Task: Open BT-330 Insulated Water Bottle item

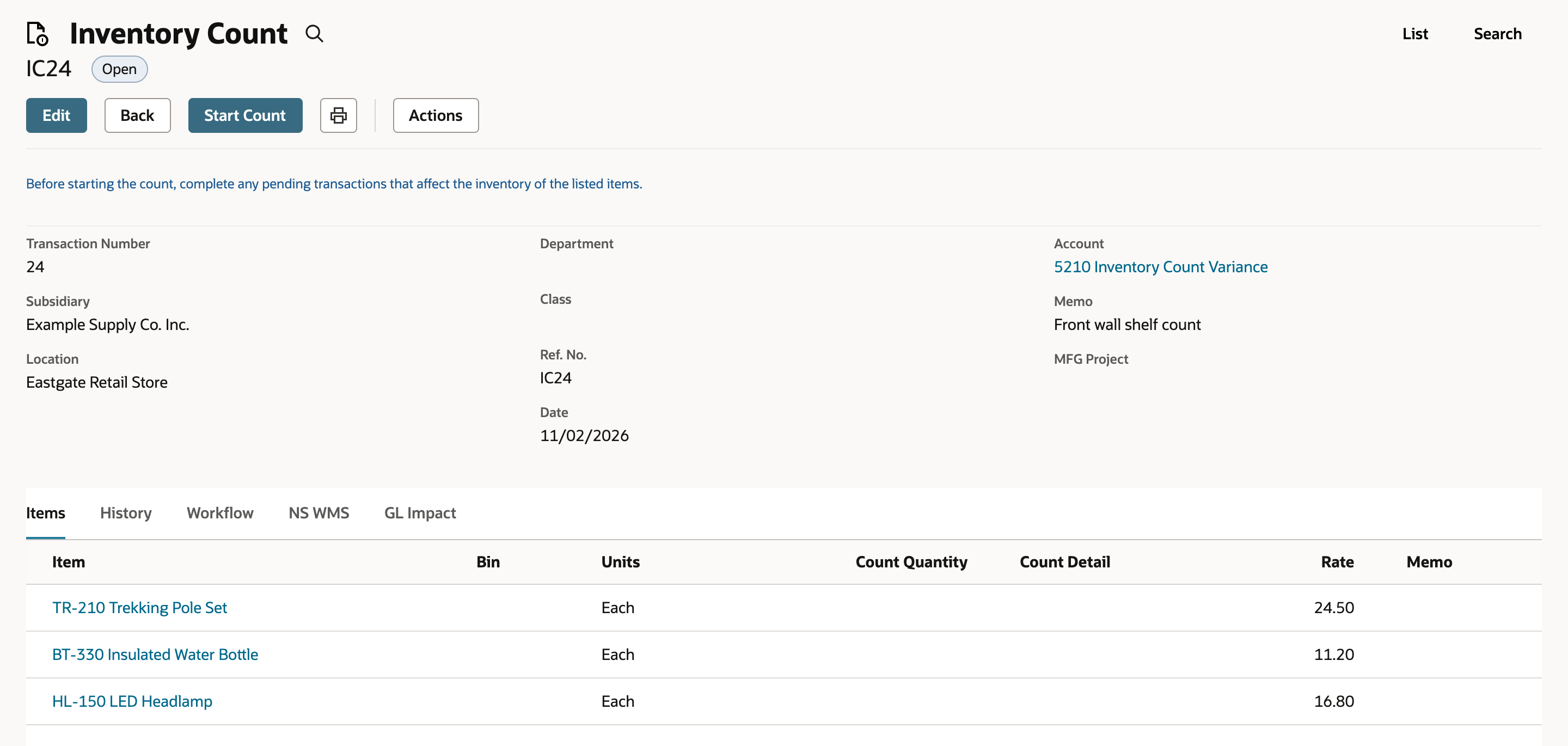Action: [155, 654]
